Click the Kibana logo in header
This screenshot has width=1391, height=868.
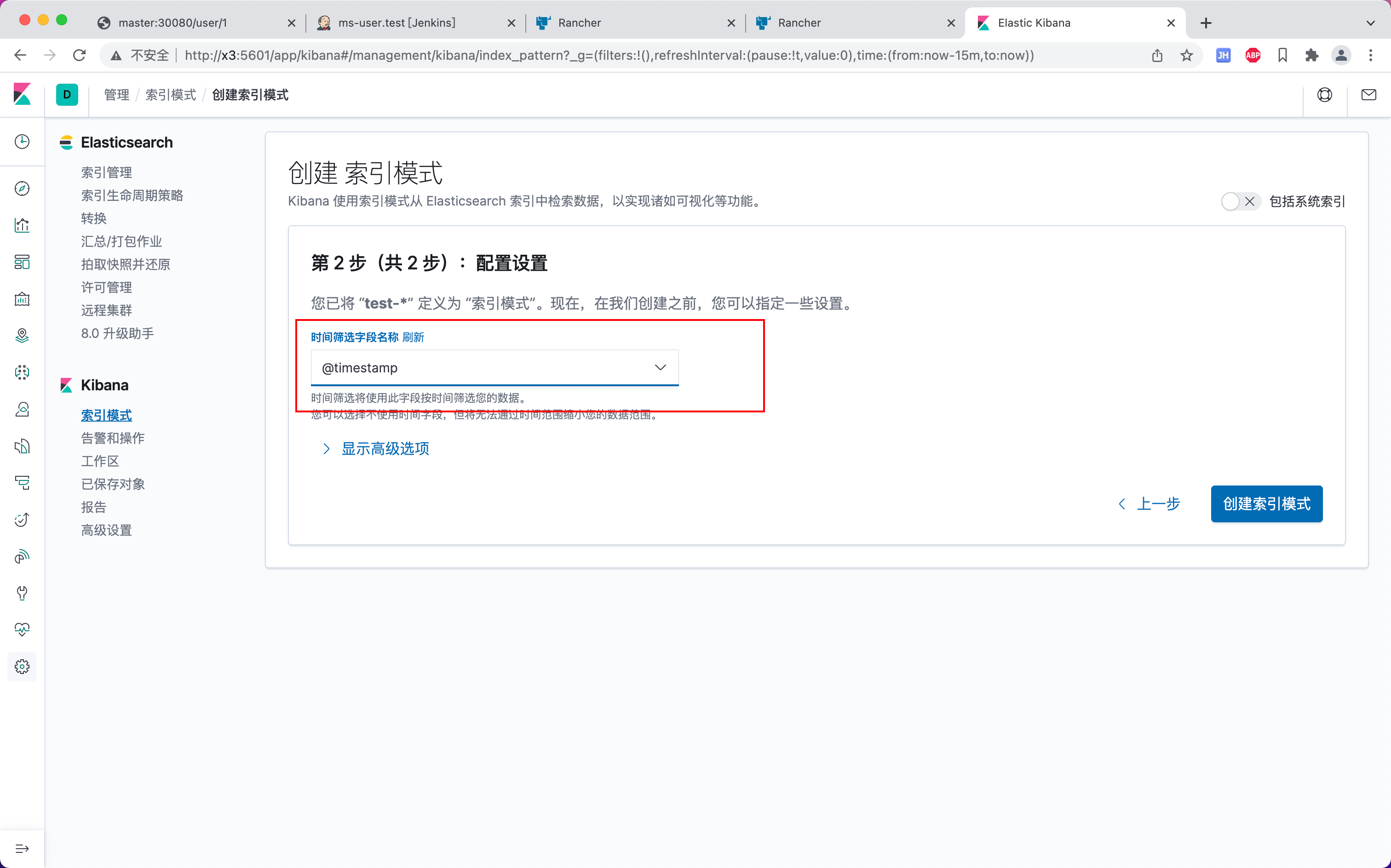pos(22,94)
